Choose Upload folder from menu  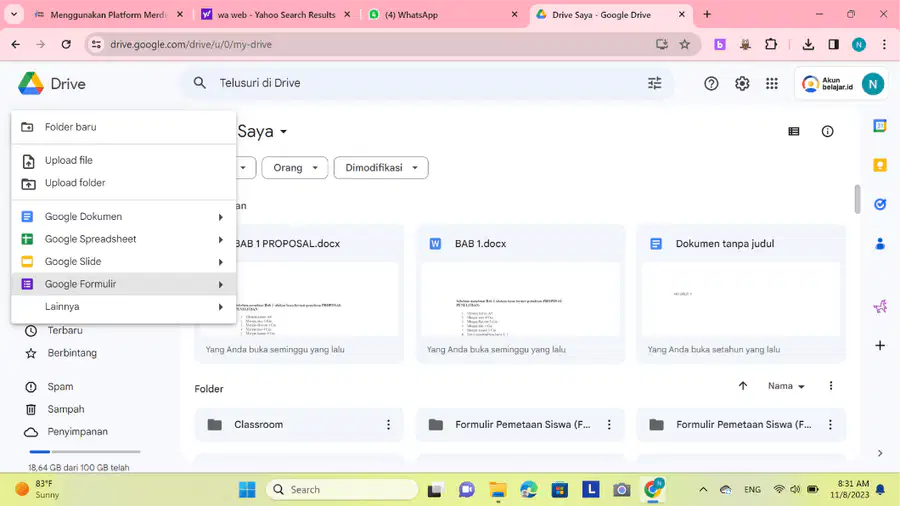[x=123, y=183]
